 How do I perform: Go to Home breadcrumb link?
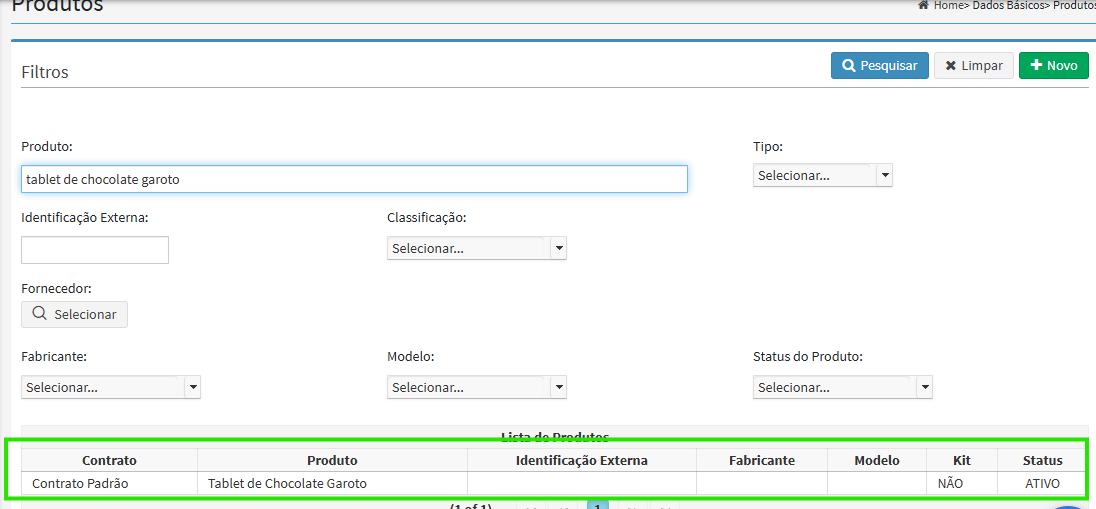tap(949, 5)
